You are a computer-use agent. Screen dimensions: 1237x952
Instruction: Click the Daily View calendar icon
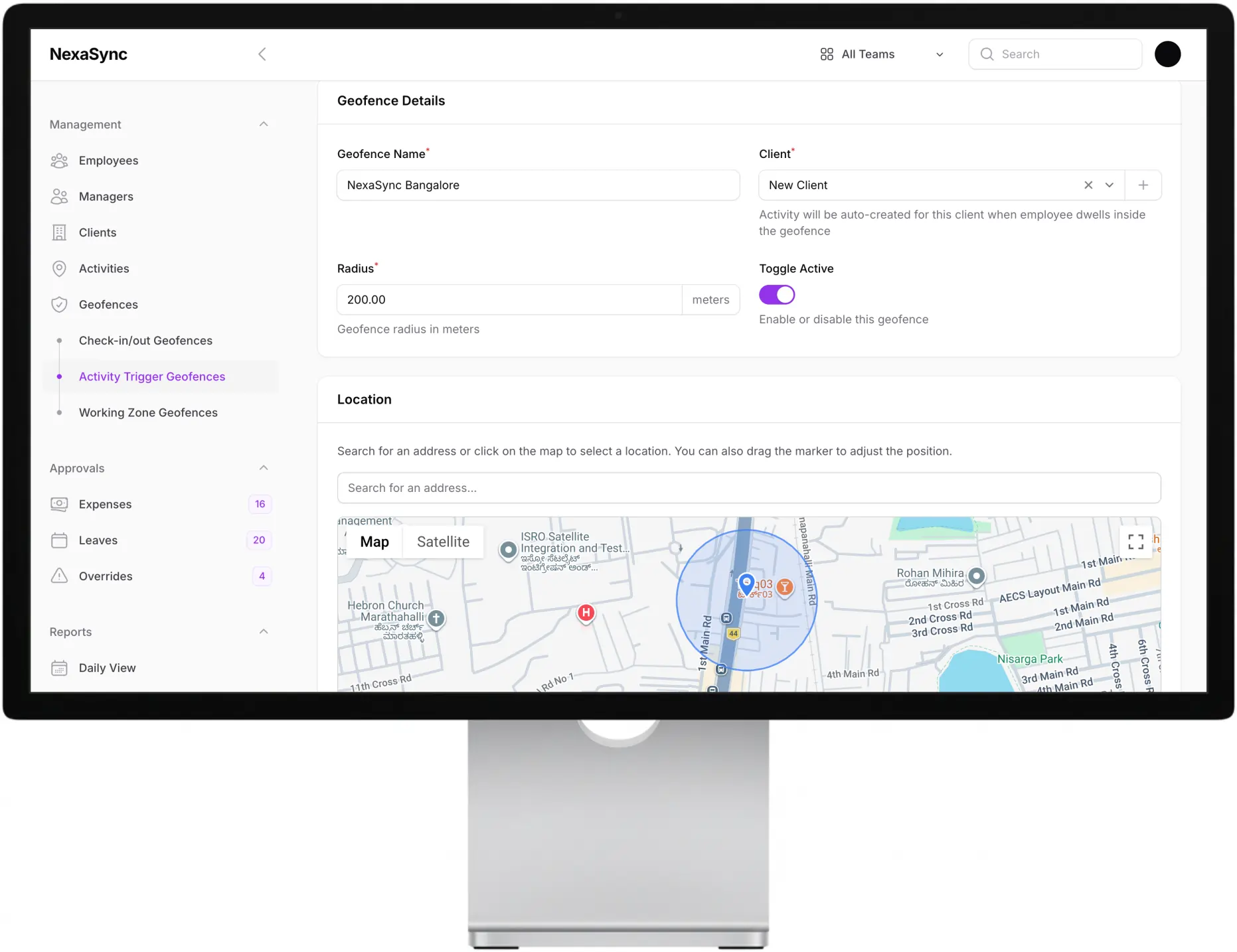coord(59,668)
